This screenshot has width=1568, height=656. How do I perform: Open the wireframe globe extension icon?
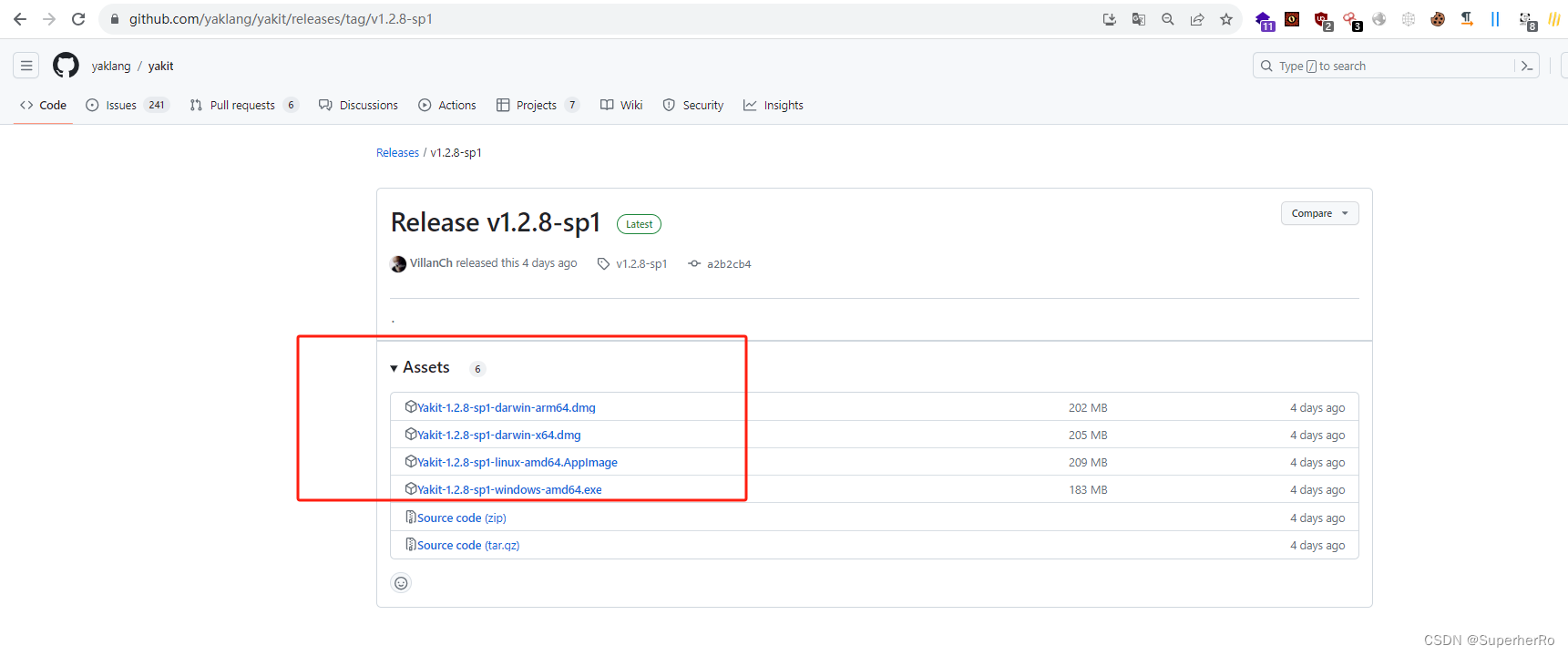1409,19
